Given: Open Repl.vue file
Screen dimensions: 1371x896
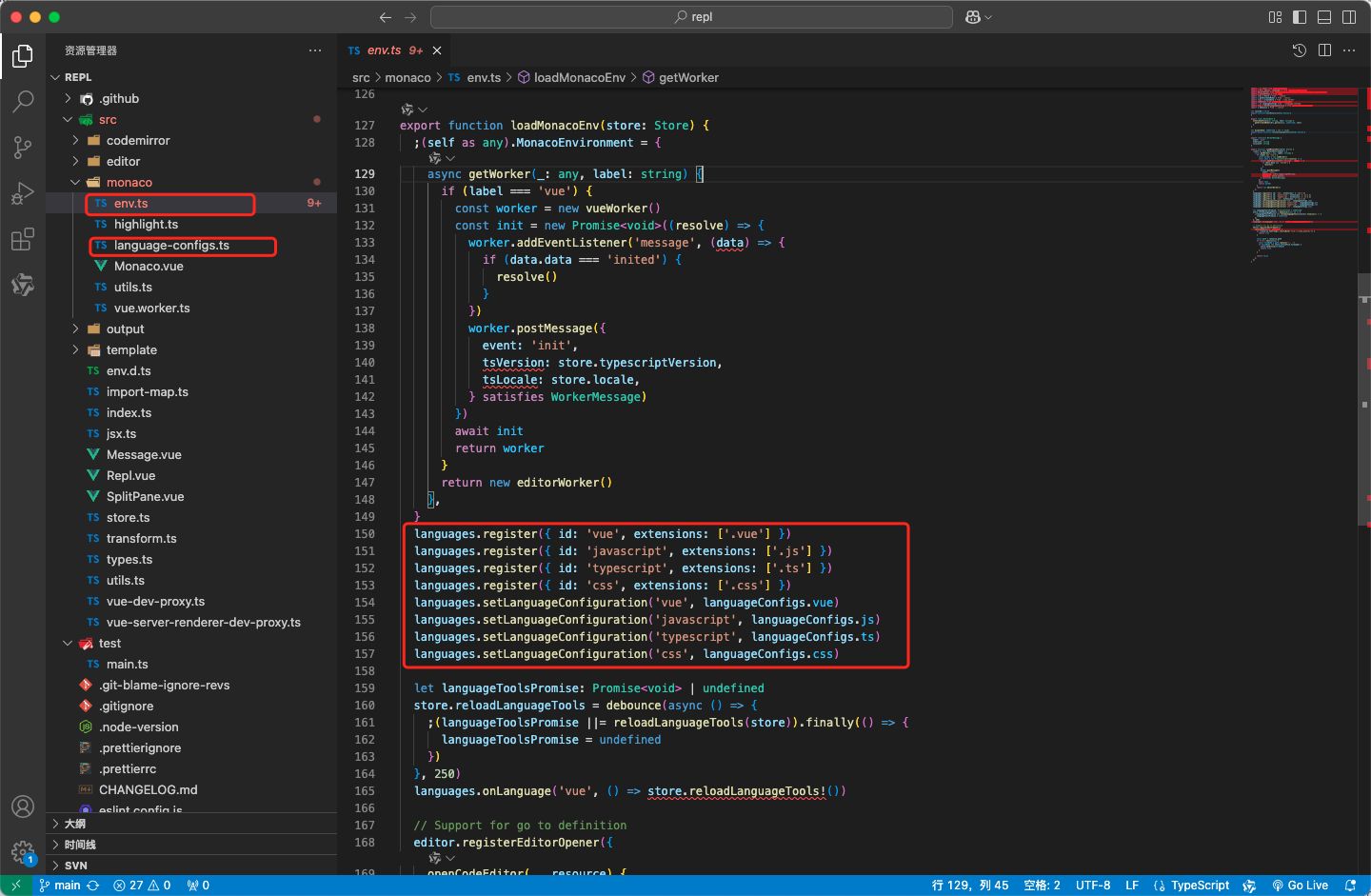Looking at the screenshot, I should click(191, 475).
